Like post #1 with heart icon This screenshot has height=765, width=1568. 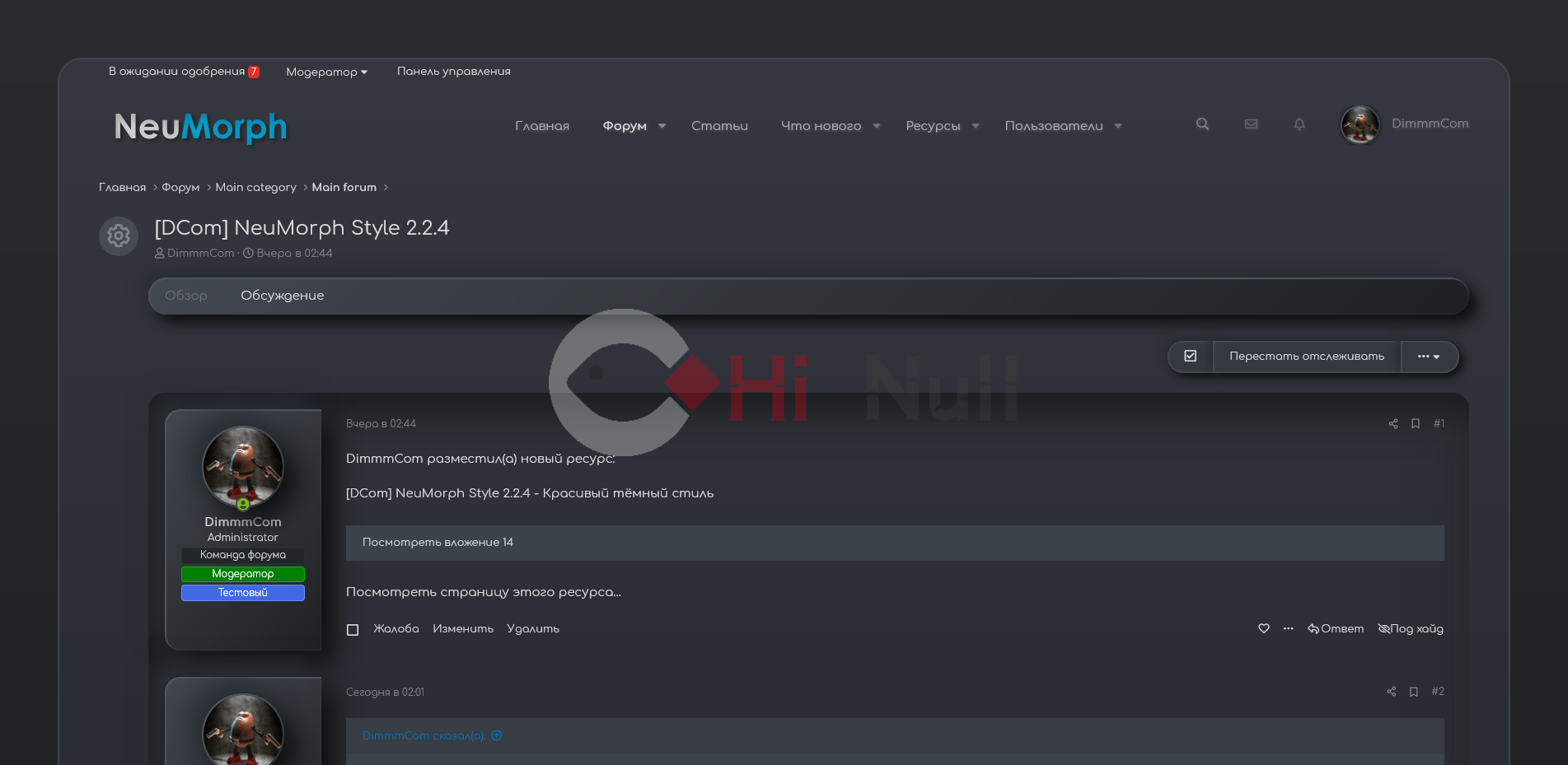pos(1264,628)
